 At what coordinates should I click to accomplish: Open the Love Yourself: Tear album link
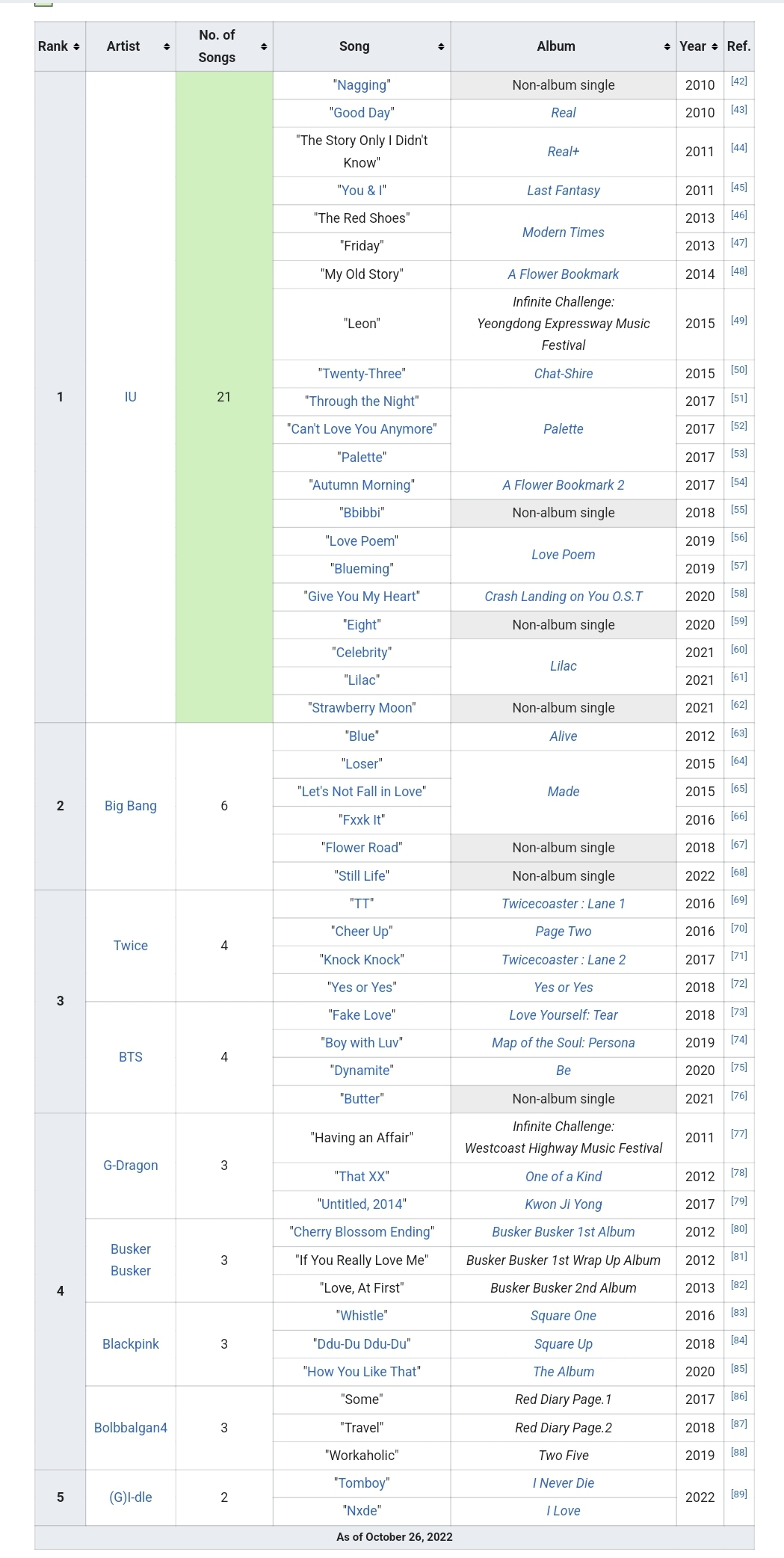click(x=564, y=1015)
